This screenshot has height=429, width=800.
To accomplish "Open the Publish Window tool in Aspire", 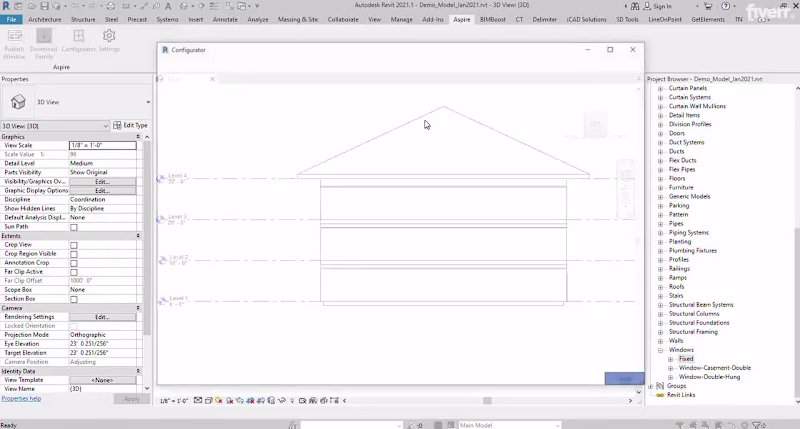I will coord(14,44).
